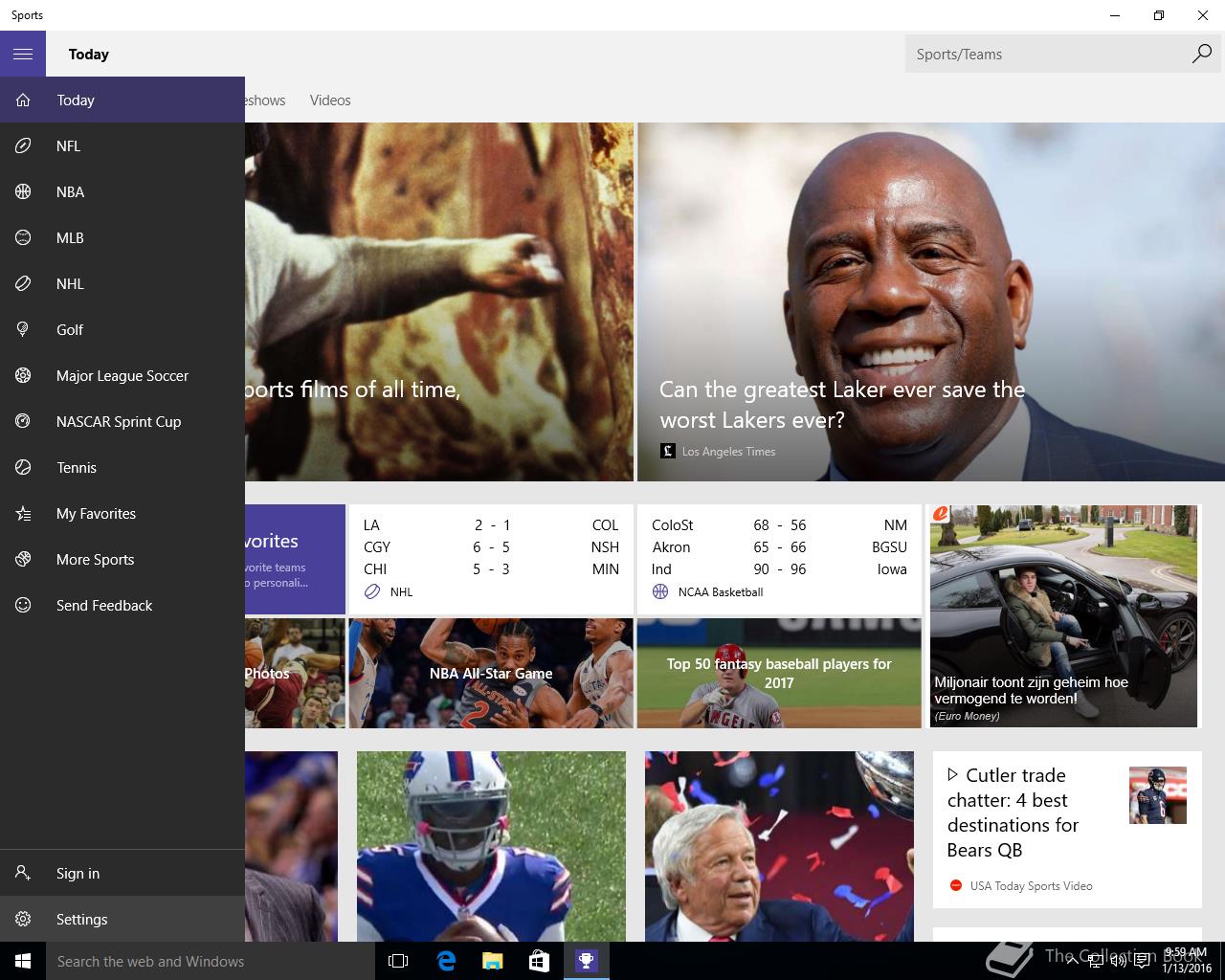Viewport: 1225px width, 980px height.
Task: Click the Sports trophy taskbar icon
Action: point(586,961)
